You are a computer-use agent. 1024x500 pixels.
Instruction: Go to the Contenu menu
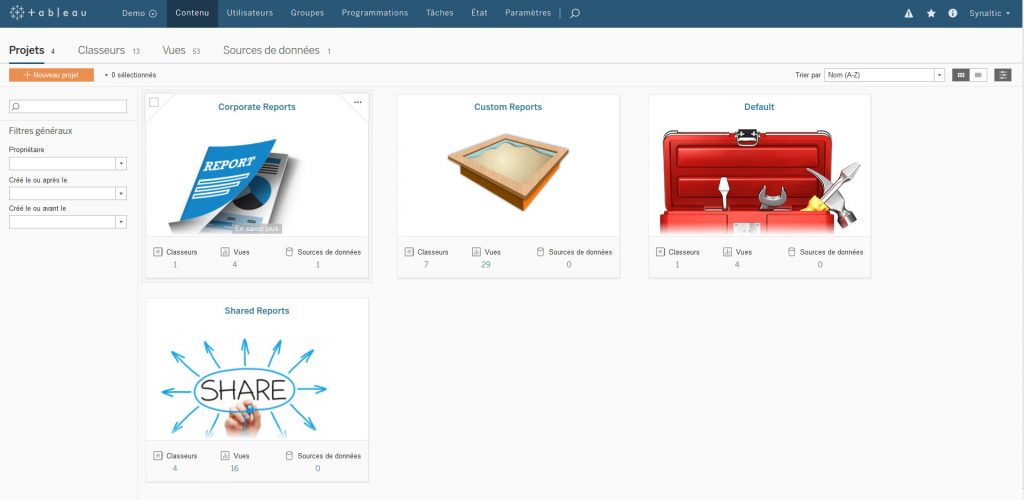pos(192,13)
